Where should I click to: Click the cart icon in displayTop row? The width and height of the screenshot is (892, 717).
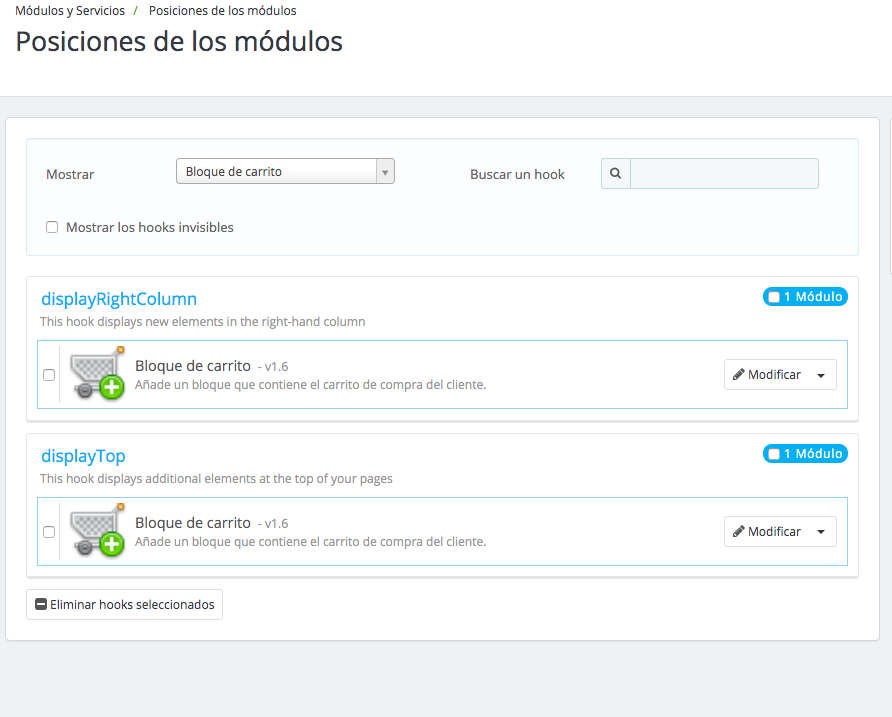(97, 530)
